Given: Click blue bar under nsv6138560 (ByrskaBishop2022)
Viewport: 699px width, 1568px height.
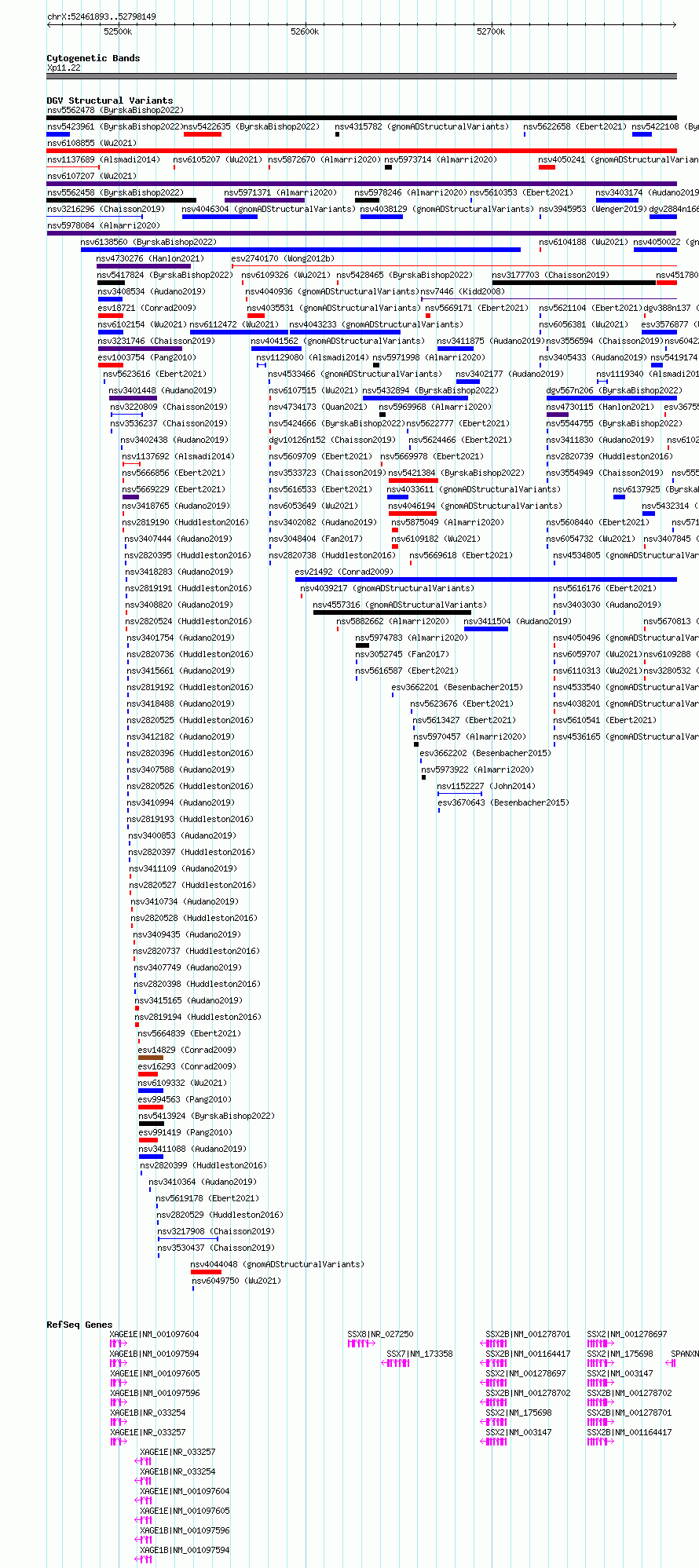Looking at the screenshot, I should pyautogui.click(x=301, y=250).
